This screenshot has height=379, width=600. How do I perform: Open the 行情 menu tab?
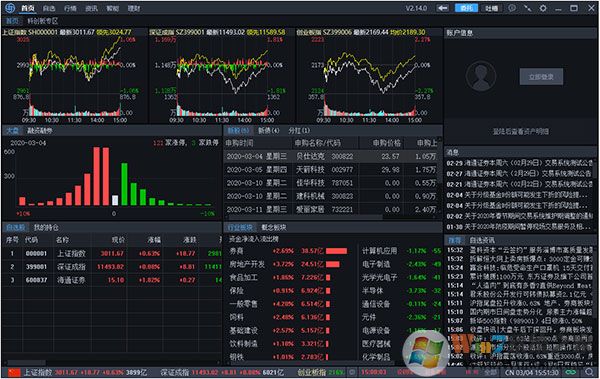coord(70,8)
